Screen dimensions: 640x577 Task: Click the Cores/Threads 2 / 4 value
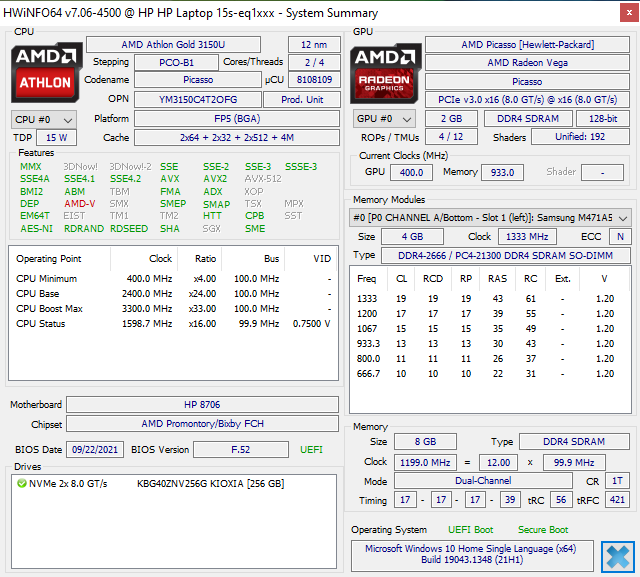coord(314,62)
